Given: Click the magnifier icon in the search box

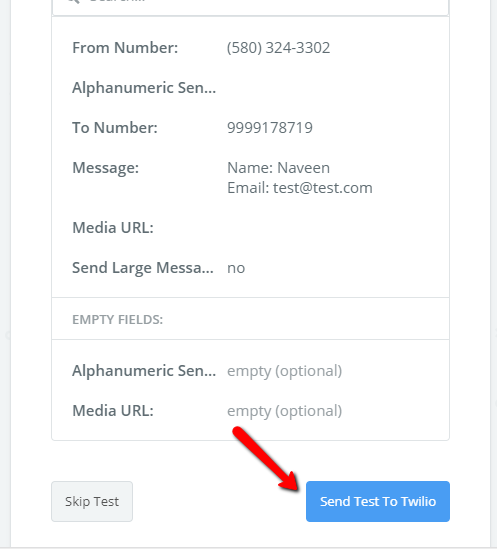Looking at the screenshot, I should click(74, 2).
